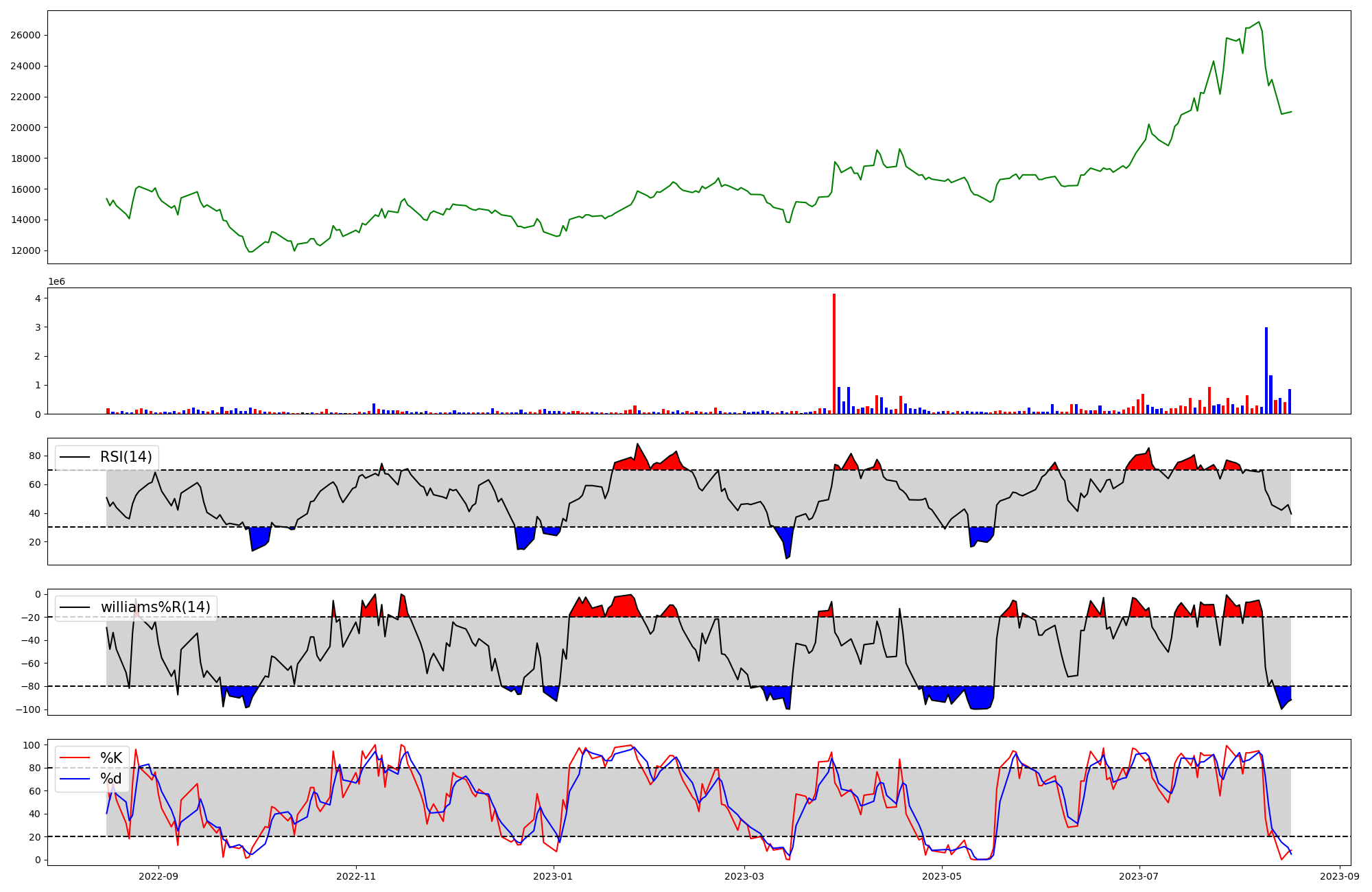Viewport: 1372px width, 892px height.
Task: Click the 2023-07 x-axis date label
Action: pyautogui.click(x=1139, y=876)
